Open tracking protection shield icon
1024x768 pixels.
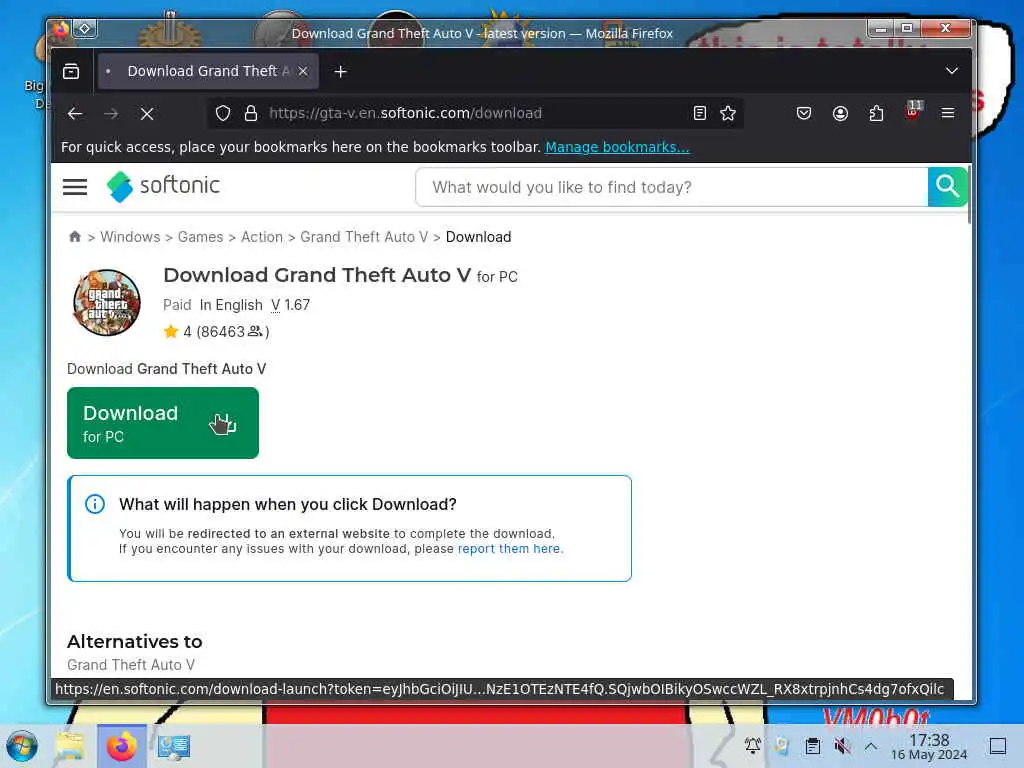[223, 114]
